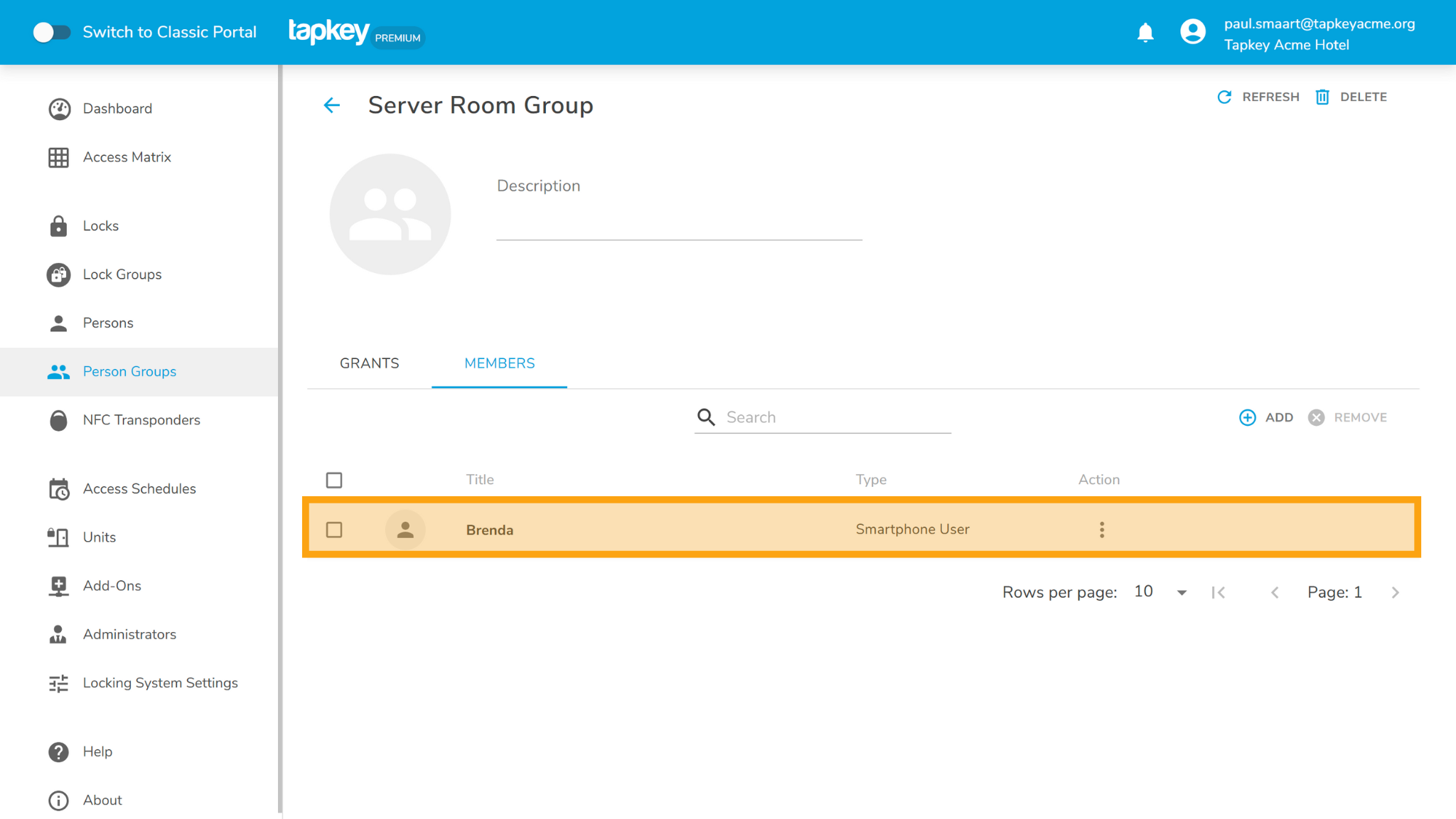
Task: Click the Dashboard gauge icon
Action: coord(59,109)
